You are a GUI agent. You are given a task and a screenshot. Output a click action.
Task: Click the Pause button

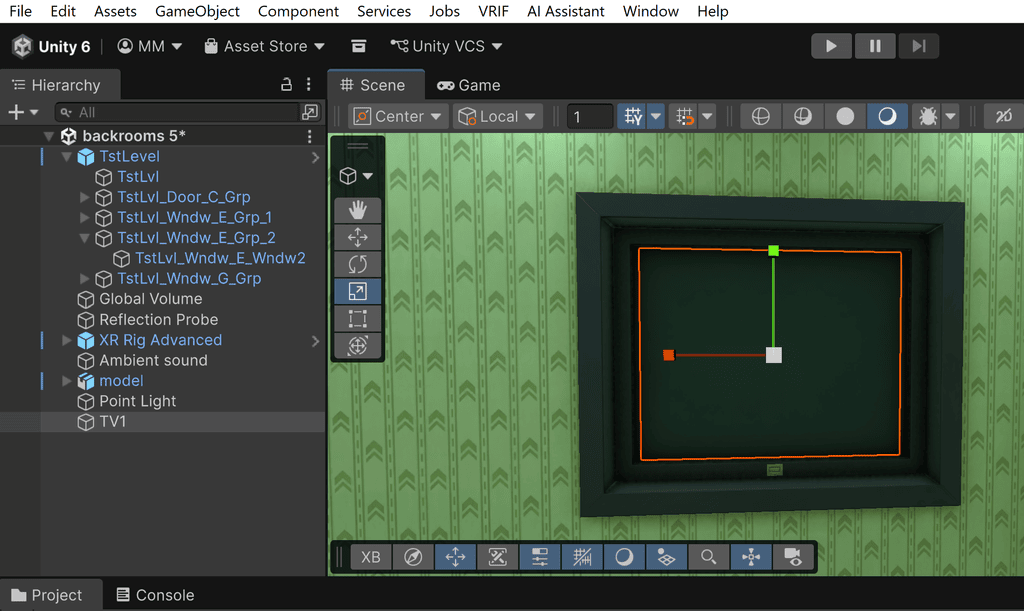(x=875, y=46)
